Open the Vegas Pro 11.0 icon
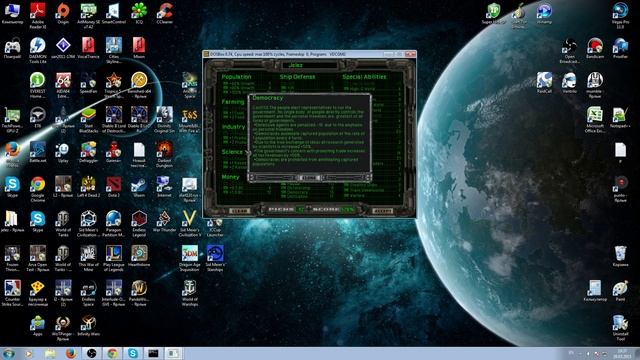The image size is (640, 360). (x=620, y=15)
